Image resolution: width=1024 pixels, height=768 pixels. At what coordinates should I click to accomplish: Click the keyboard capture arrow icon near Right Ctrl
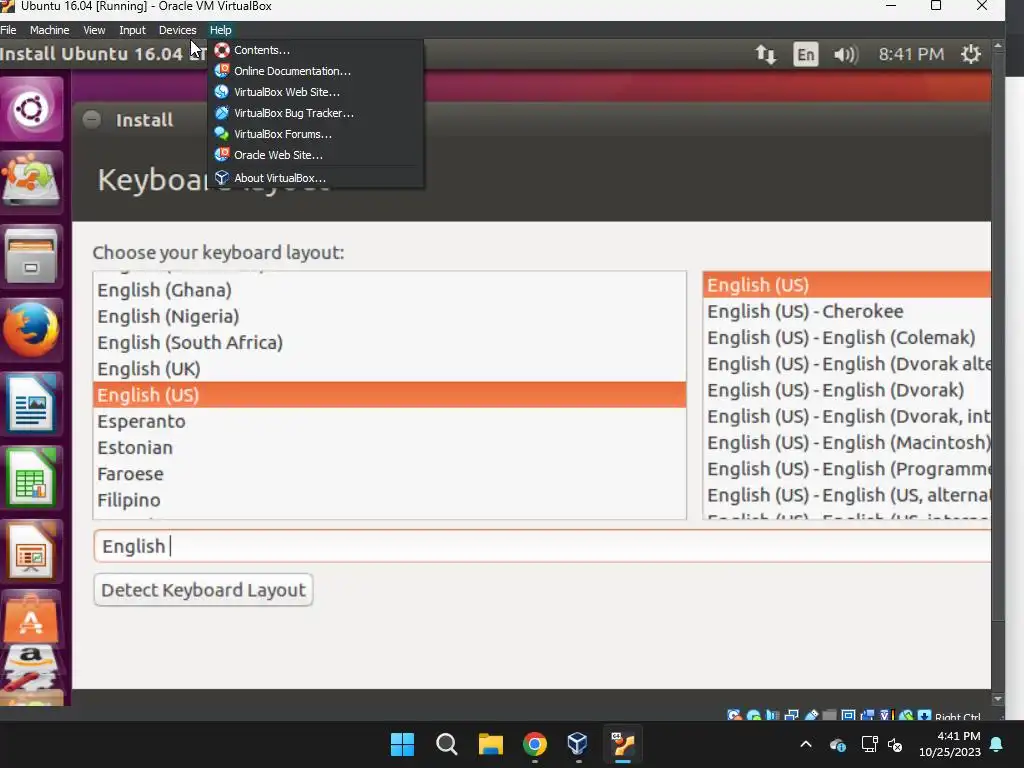[924, 716]
